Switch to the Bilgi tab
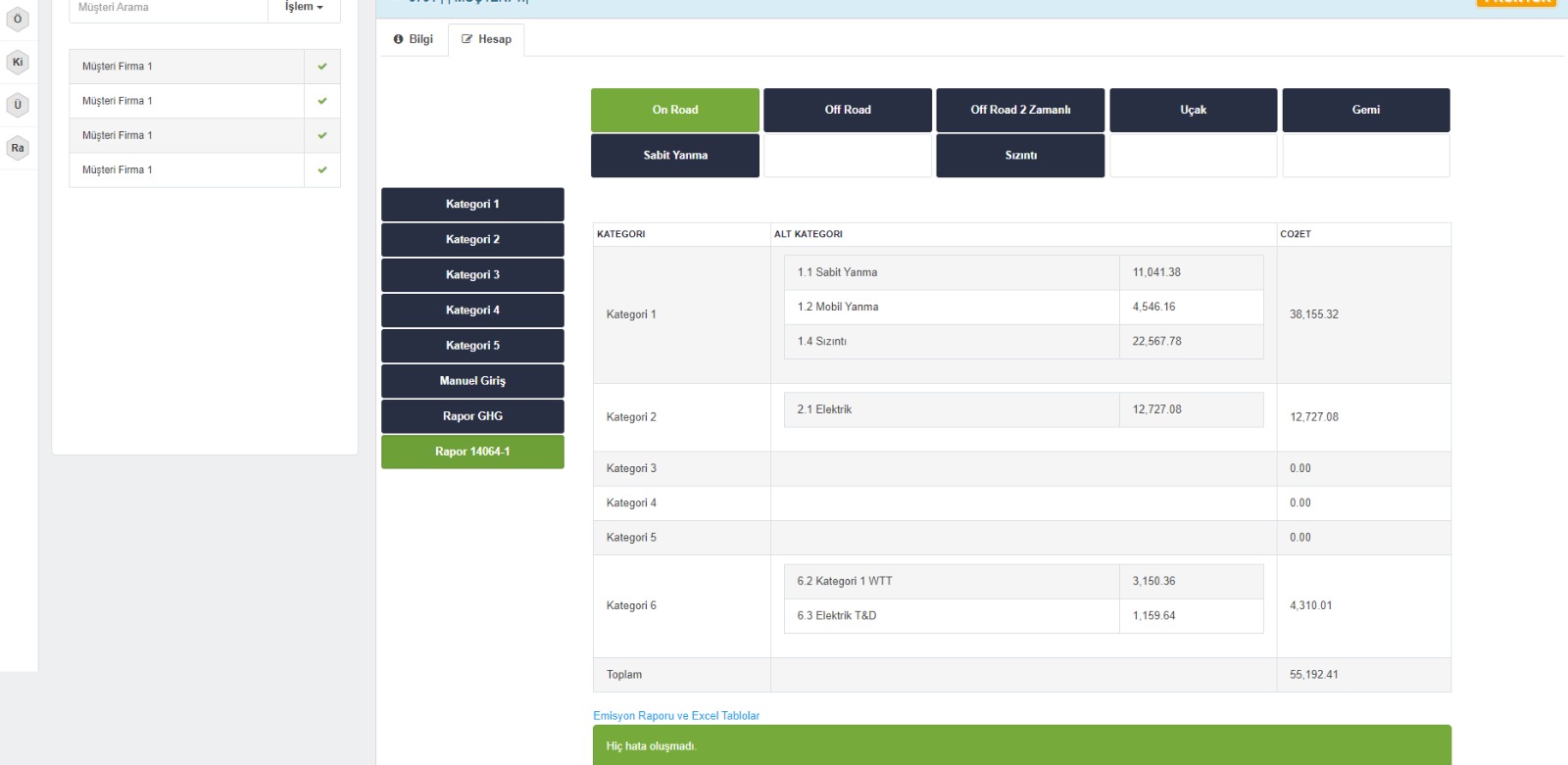The width and height of the screenshot is (1568, 765). point(414,39)
